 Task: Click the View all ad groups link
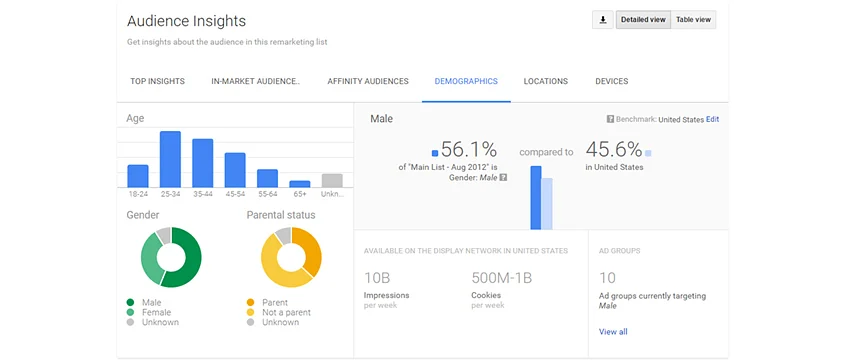pyautogui.click(x=613, y=332)
